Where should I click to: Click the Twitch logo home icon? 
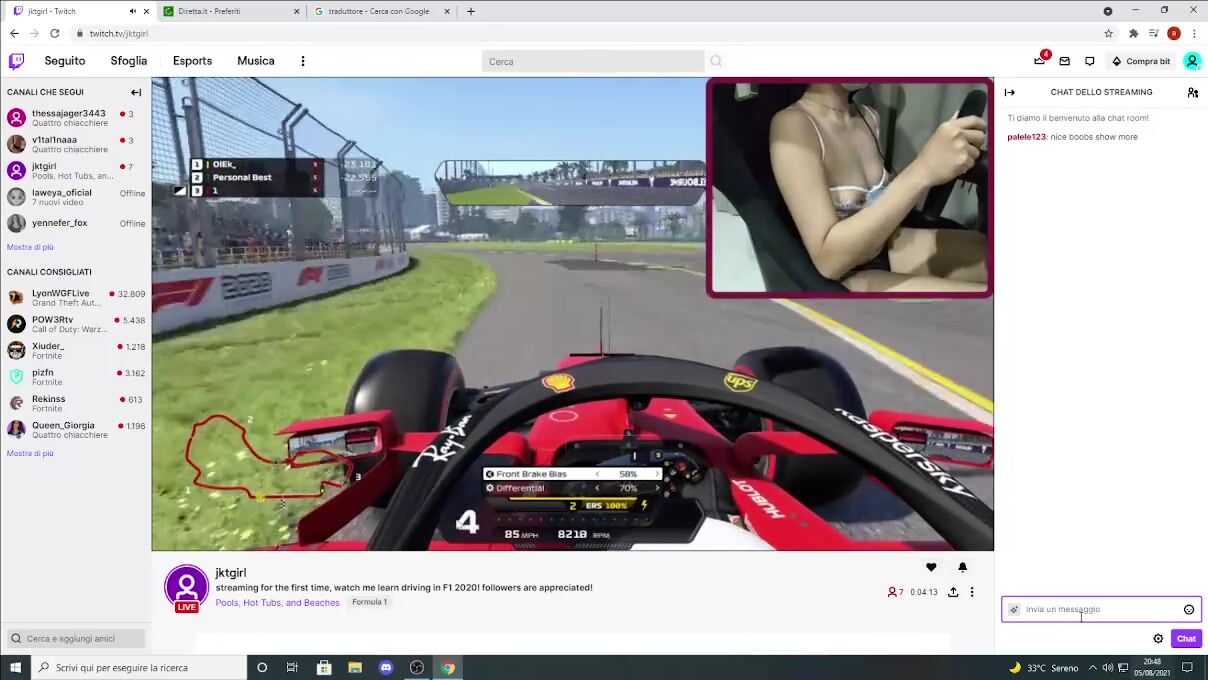(16, 61)
